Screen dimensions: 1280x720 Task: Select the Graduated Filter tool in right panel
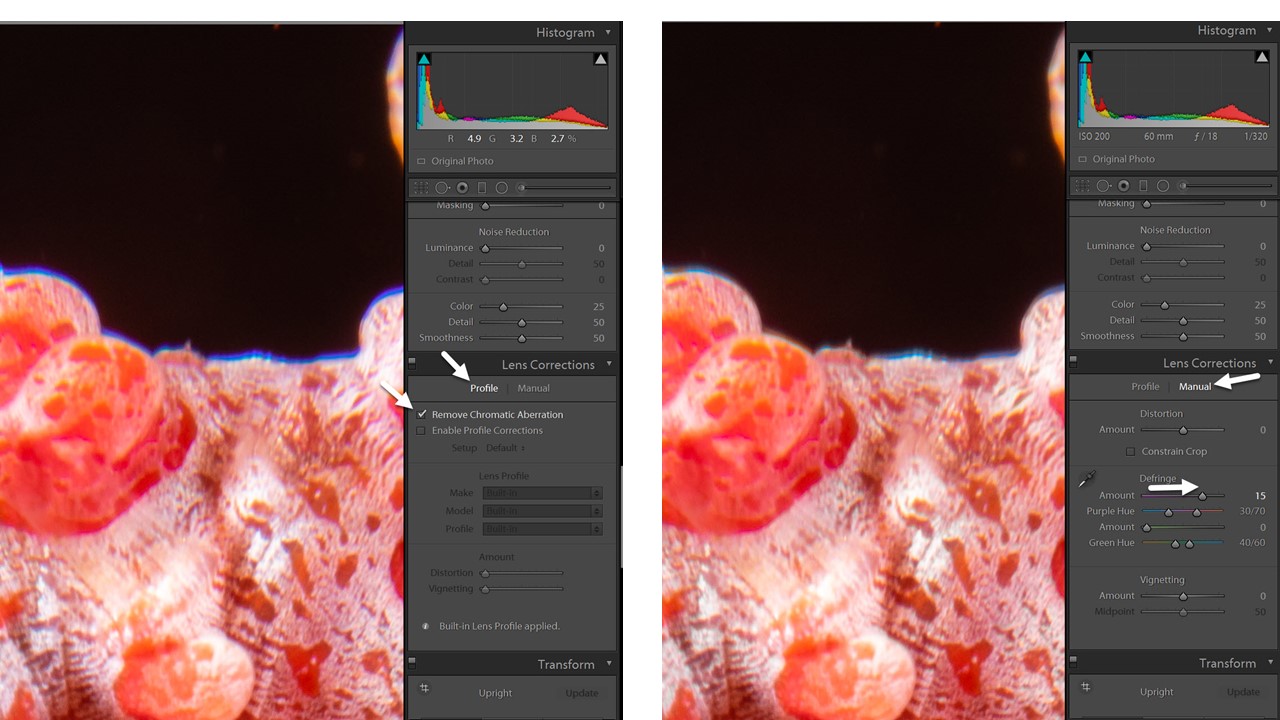(x=1143, y=186)
